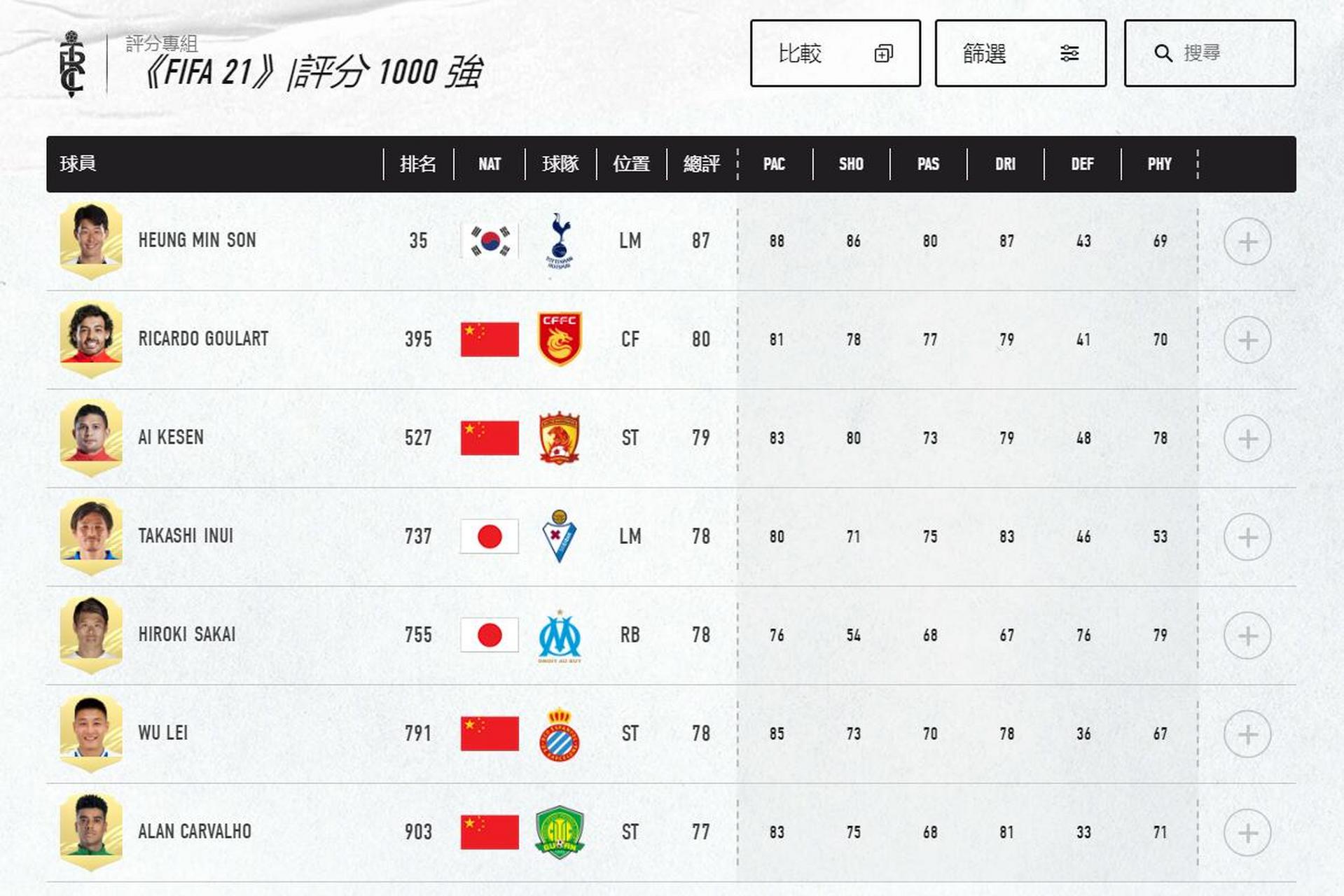The width and height of the screenshot is (1344, 896).
Task: Click the site logo at top left
Action: click(71, 63)
